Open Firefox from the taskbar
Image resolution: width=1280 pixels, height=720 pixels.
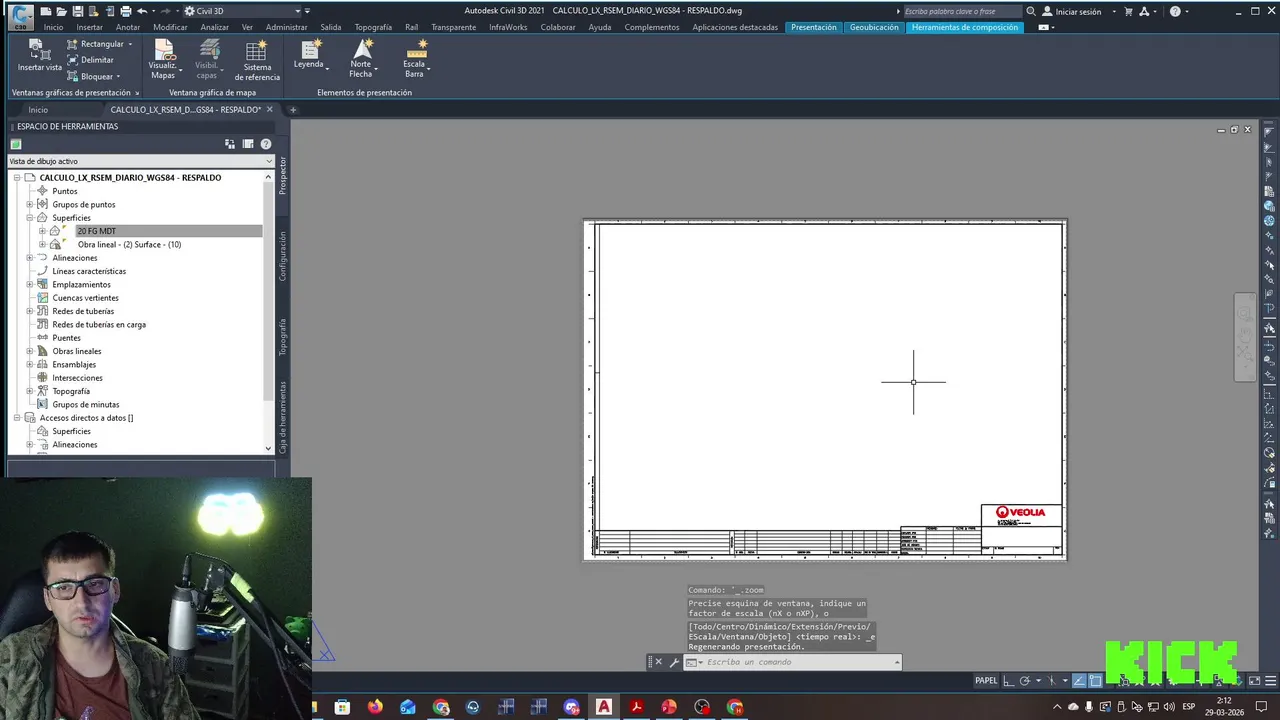click(x=375, y=707)
